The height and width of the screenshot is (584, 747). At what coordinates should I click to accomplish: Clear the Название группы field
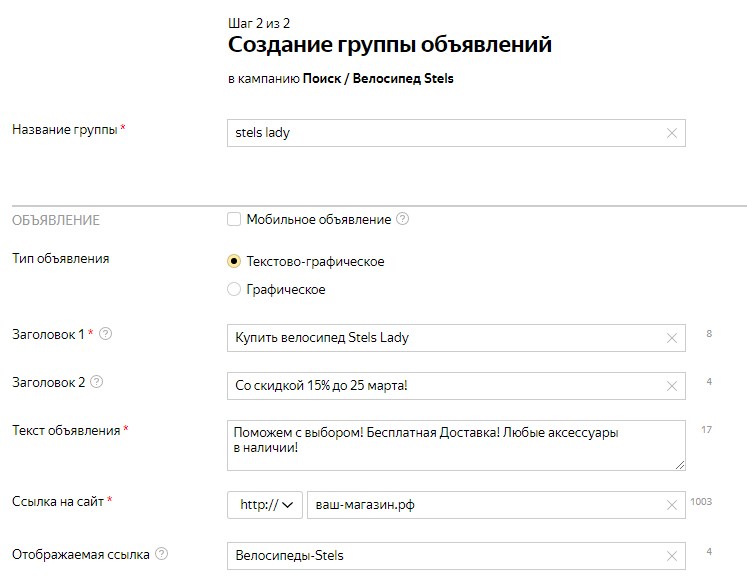[x=672, y=133]
